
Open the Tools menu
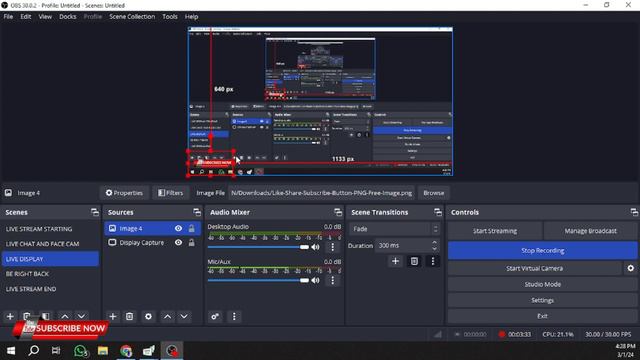[x=170, y=17]
